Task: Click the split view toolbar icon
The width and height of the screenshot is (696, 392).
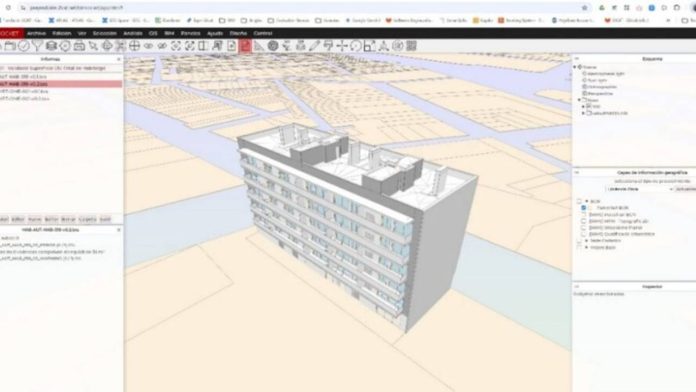Action: [203, 46]
